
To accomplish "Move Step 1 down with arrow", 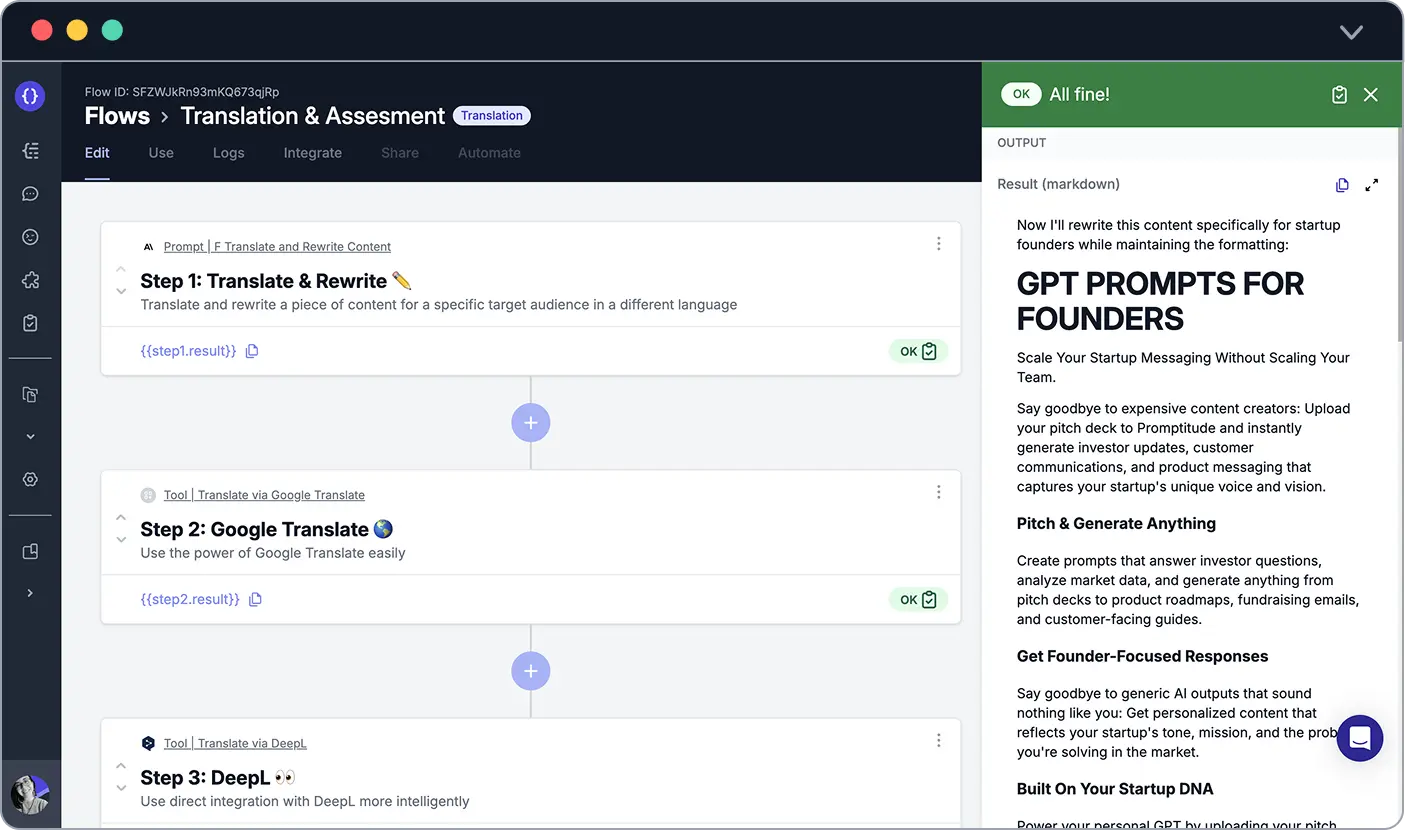I will 121,292.
